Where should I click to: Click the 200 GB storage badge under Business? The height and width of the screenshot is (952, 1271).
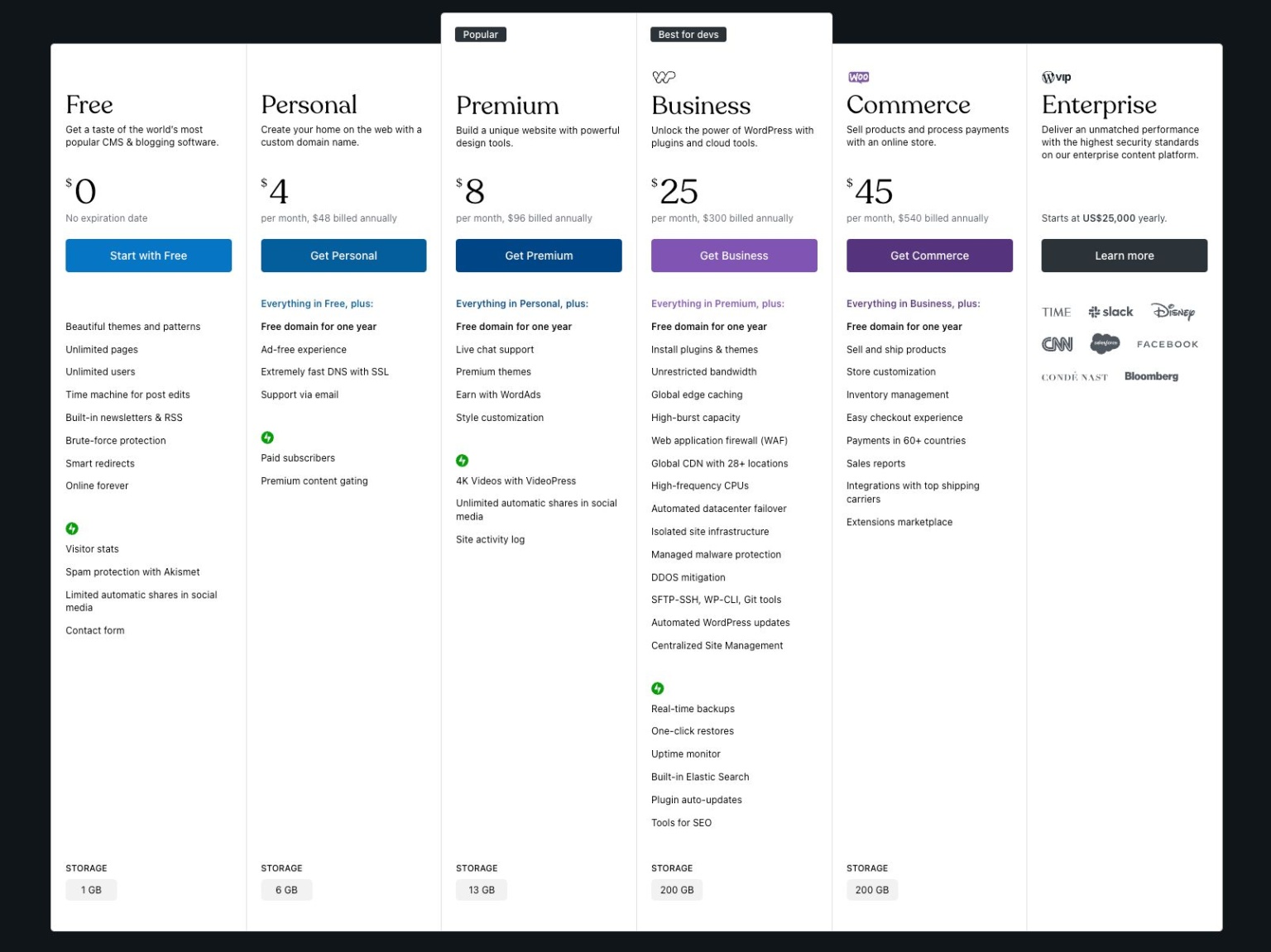[x=677, y=890]
